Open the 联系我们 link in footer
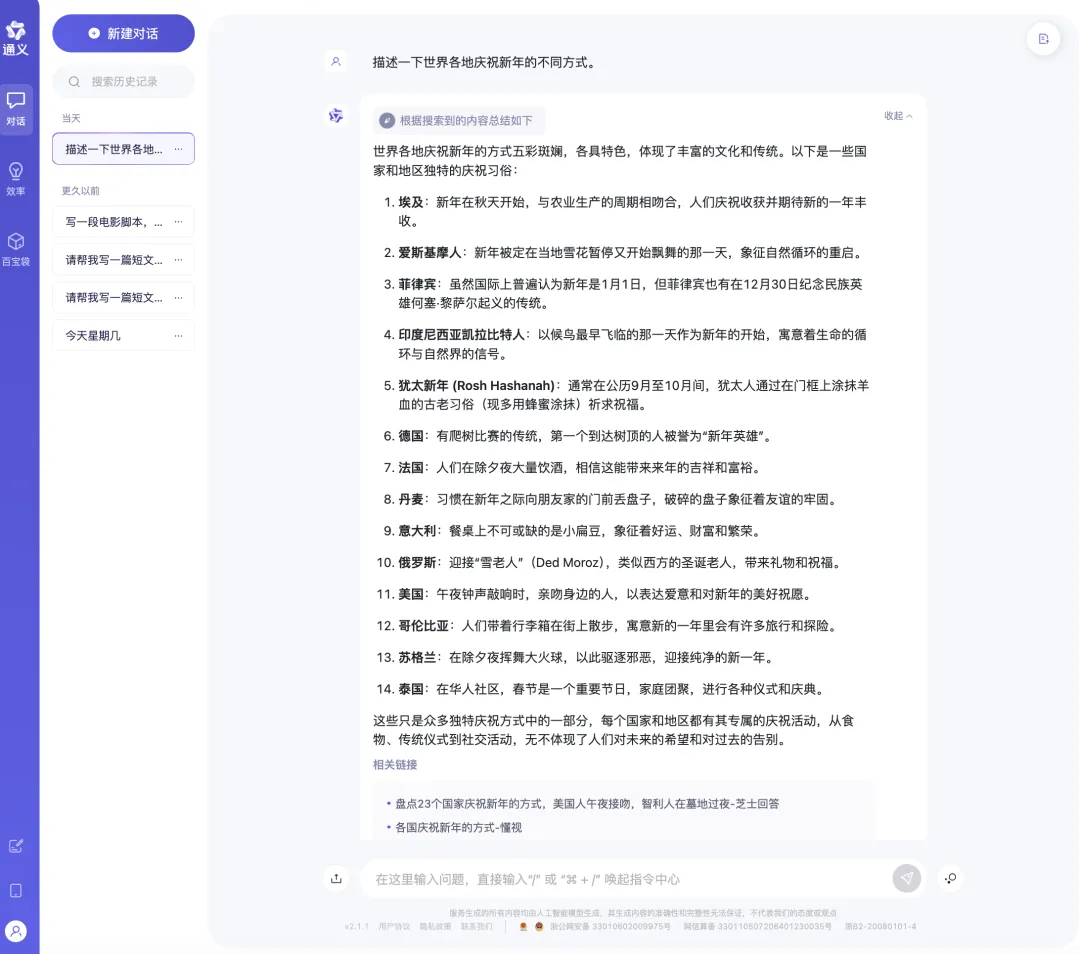1080x954 pixels. (x=477, y=926)
